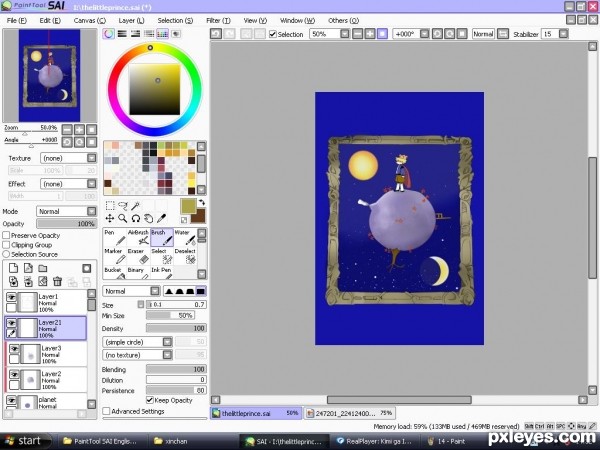600x450 pixels.
Task: Open the Texture dropdown
Action: coord(68,158)
